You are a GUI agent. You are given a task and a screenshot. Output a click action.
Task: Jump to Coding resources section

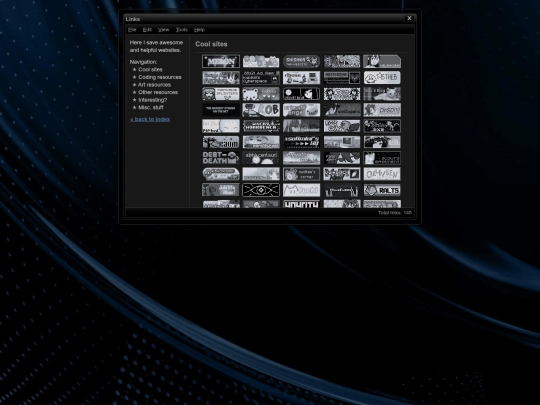point(159,77)
